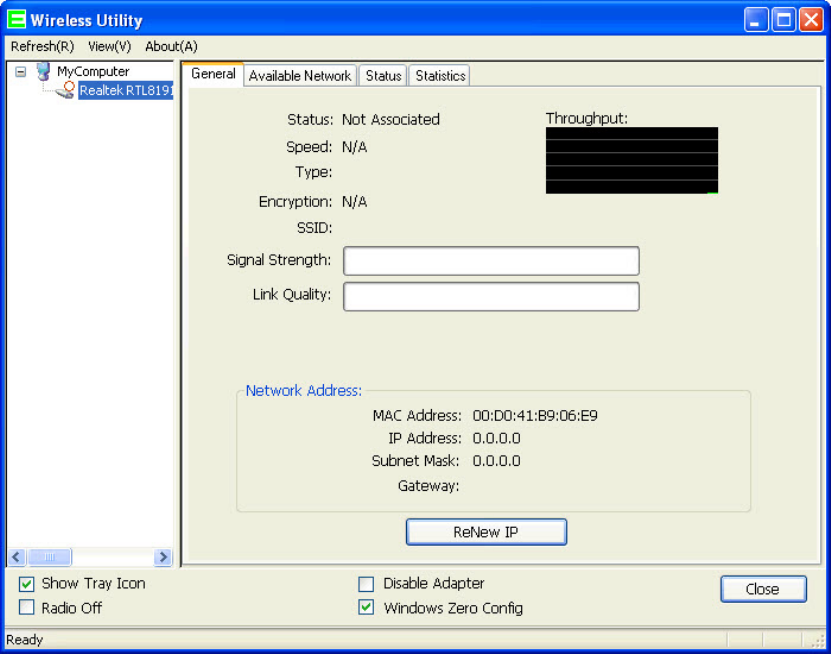Select the MyComputer tree item label

click(x=93, y=72)
